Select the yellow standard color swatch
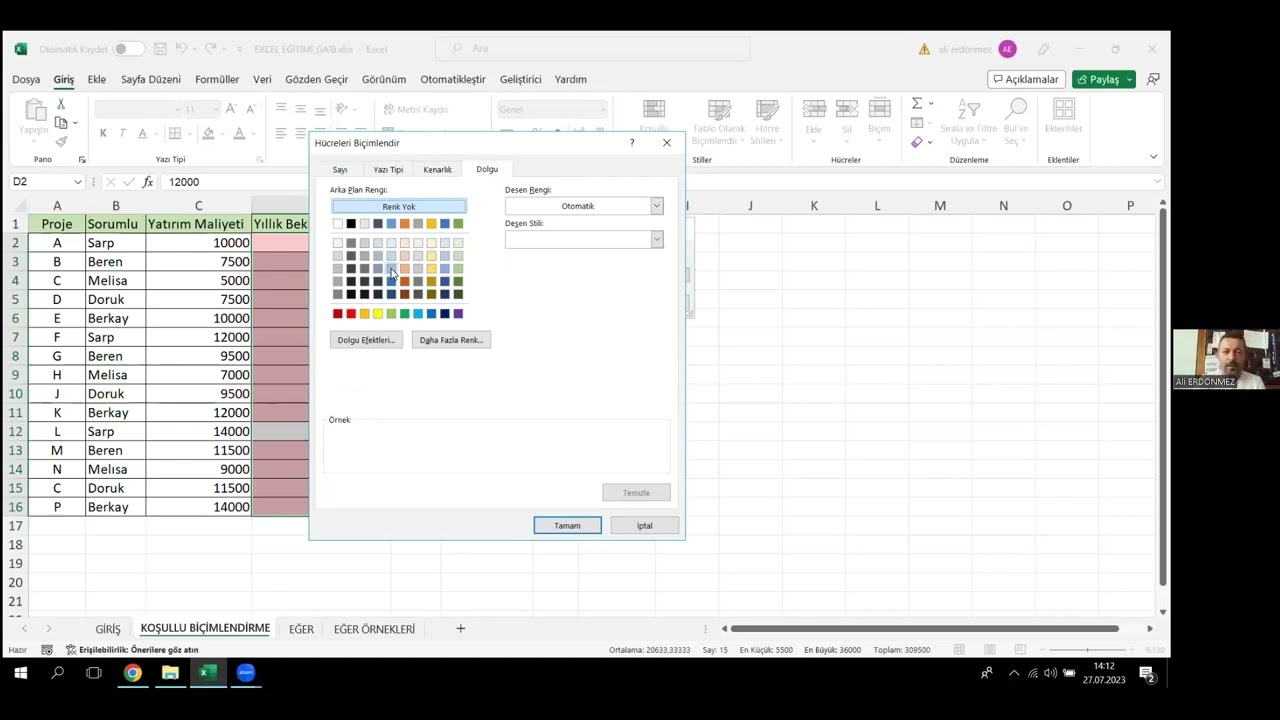1280x720 pixels. click(x=378, y=314)
